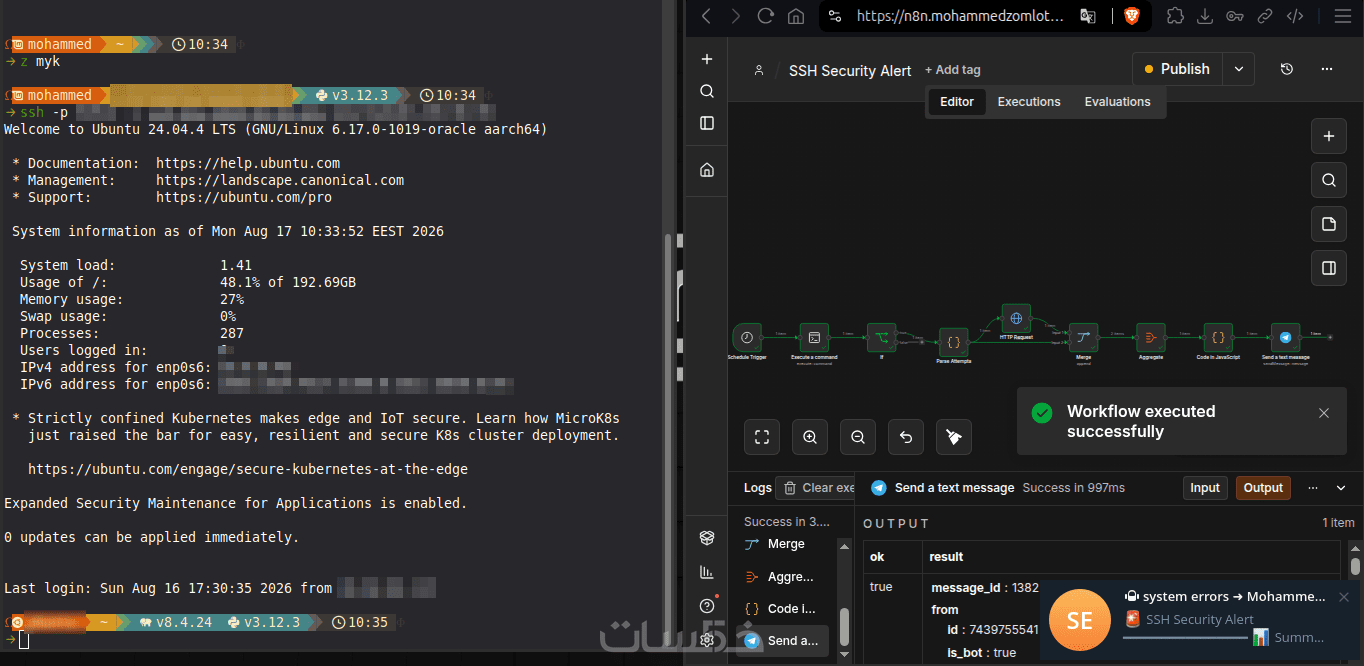Open the password key extension icon
This screenshot has width=1364, height=666.
[x=1235, y=16]
